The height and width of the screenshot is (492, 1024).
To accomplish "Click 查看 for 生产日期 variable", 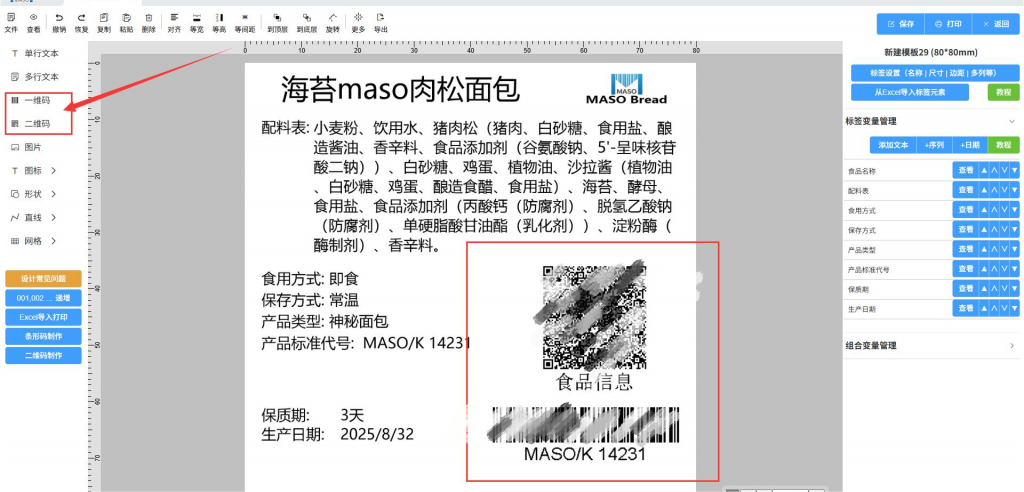I will click(x=965, y=308).
